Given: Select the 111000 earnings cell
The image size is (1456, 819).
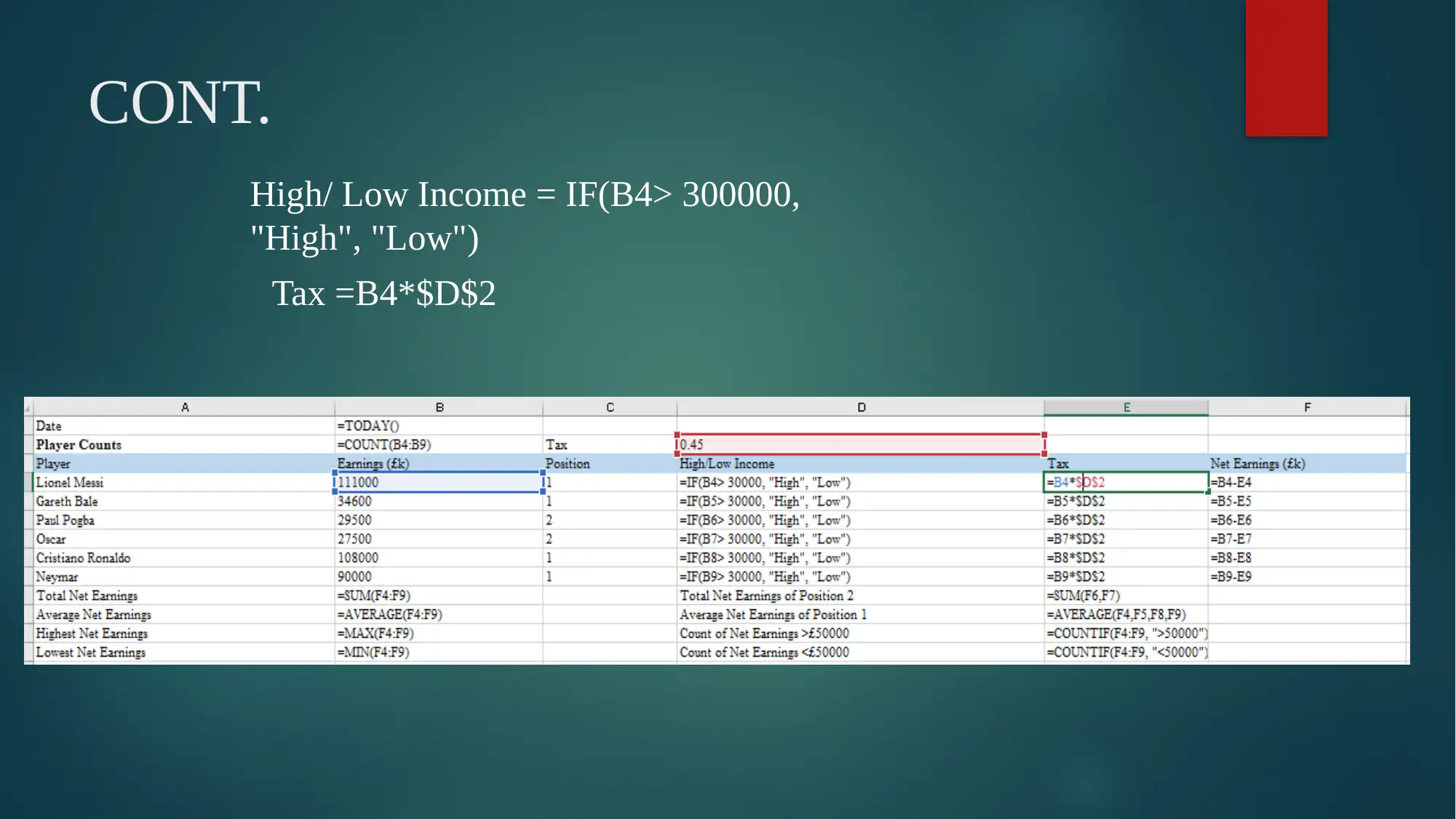Looking at the screenshot, I should point(439,483).
